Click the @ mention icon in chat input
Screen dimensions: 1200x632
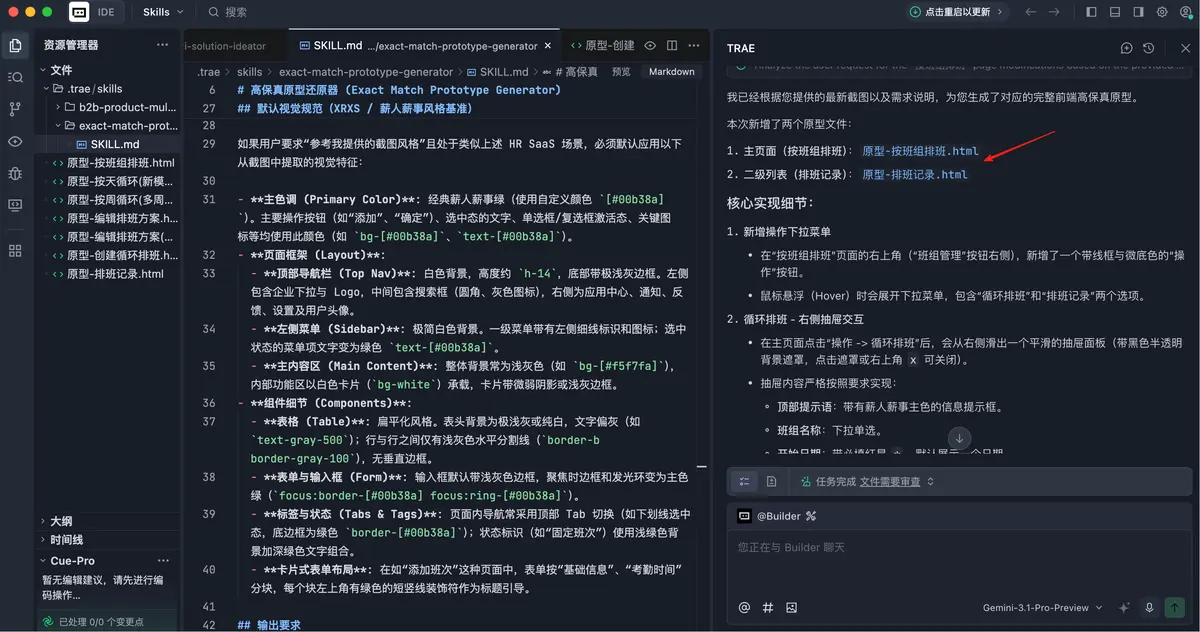coord(744,607)
